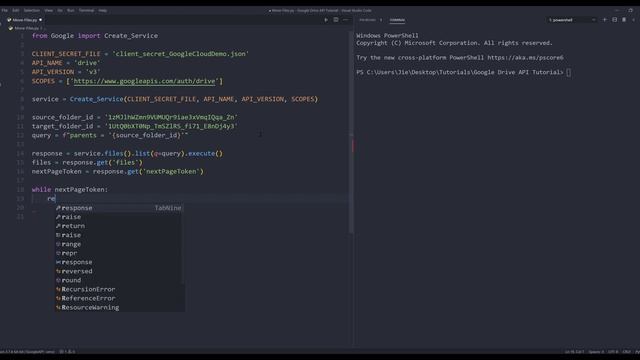
Task: Kill the terminal with the trash icon
Action: (x=624, y=20)
